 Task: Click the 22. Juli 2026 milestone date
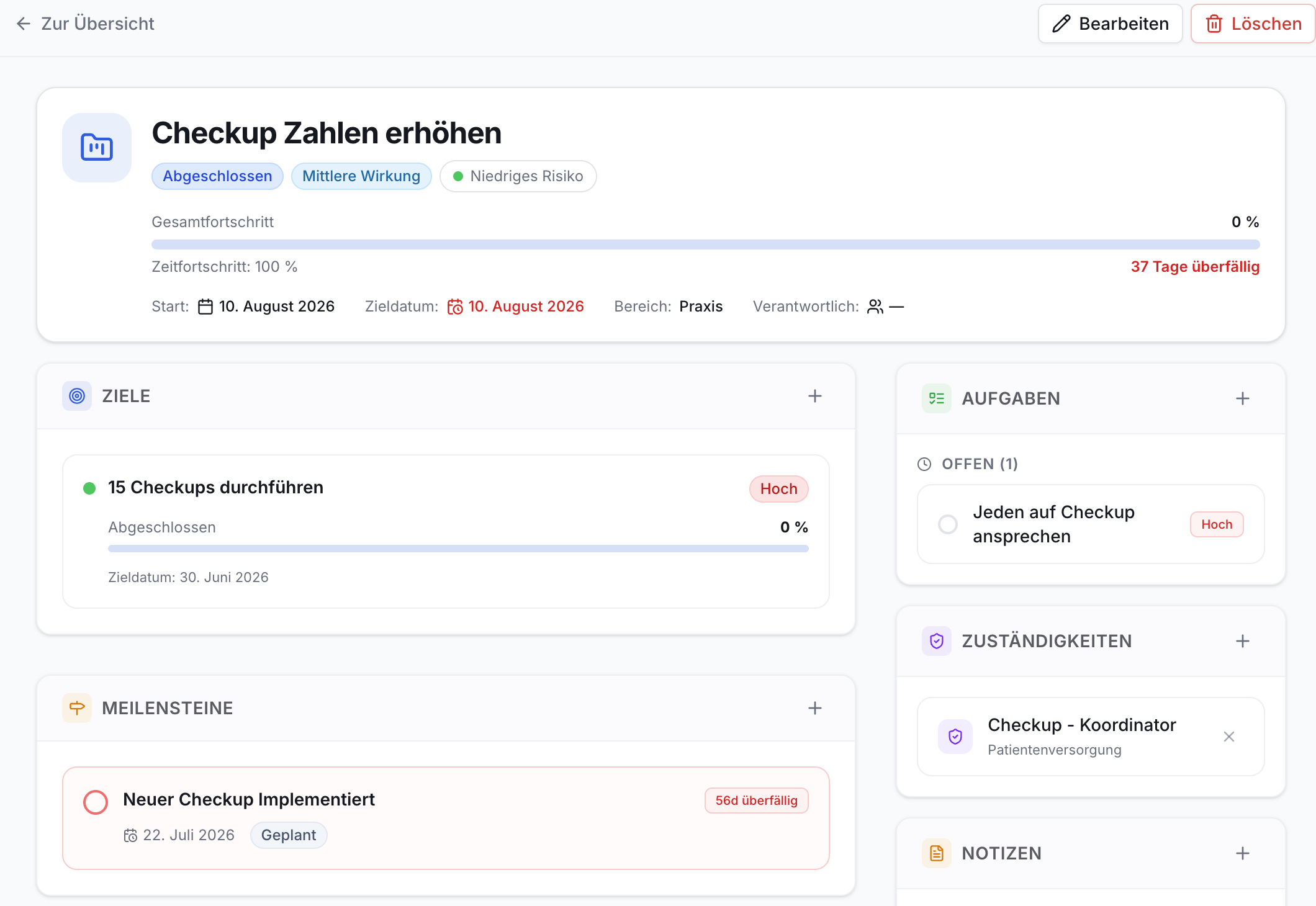(x=189, y=835)
